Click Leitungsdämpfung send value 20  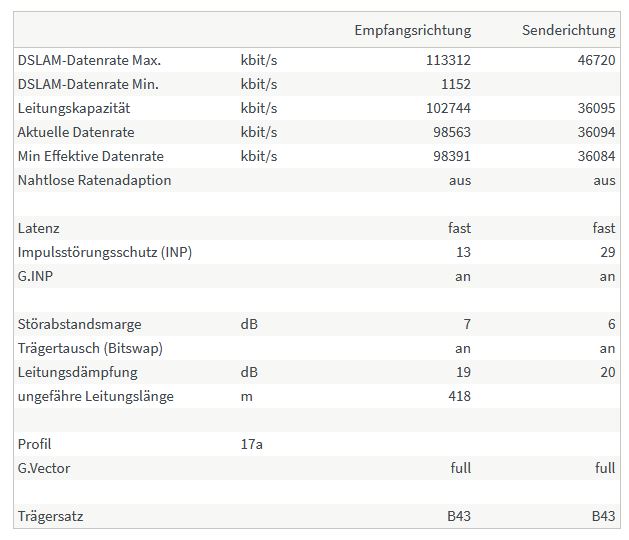point(608,372)
